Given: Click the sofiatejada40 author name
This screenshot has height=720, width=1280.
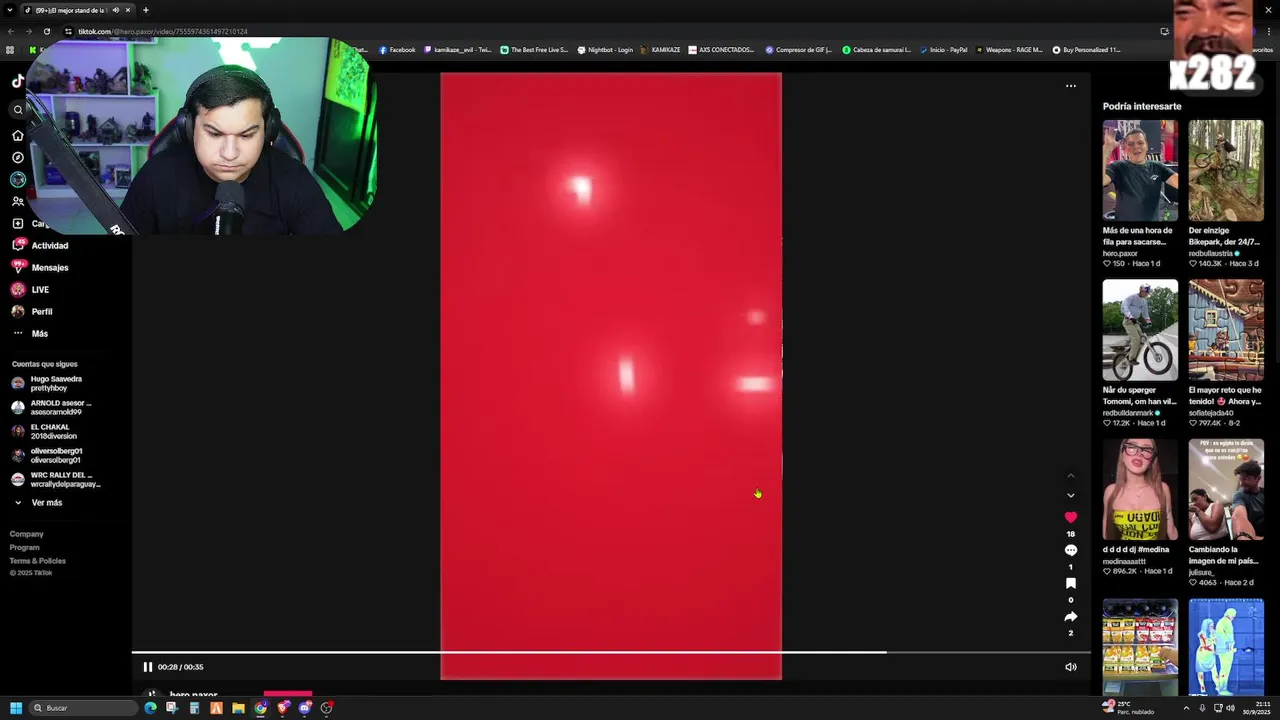Looking at the screenshot, I should (1211, 413).
